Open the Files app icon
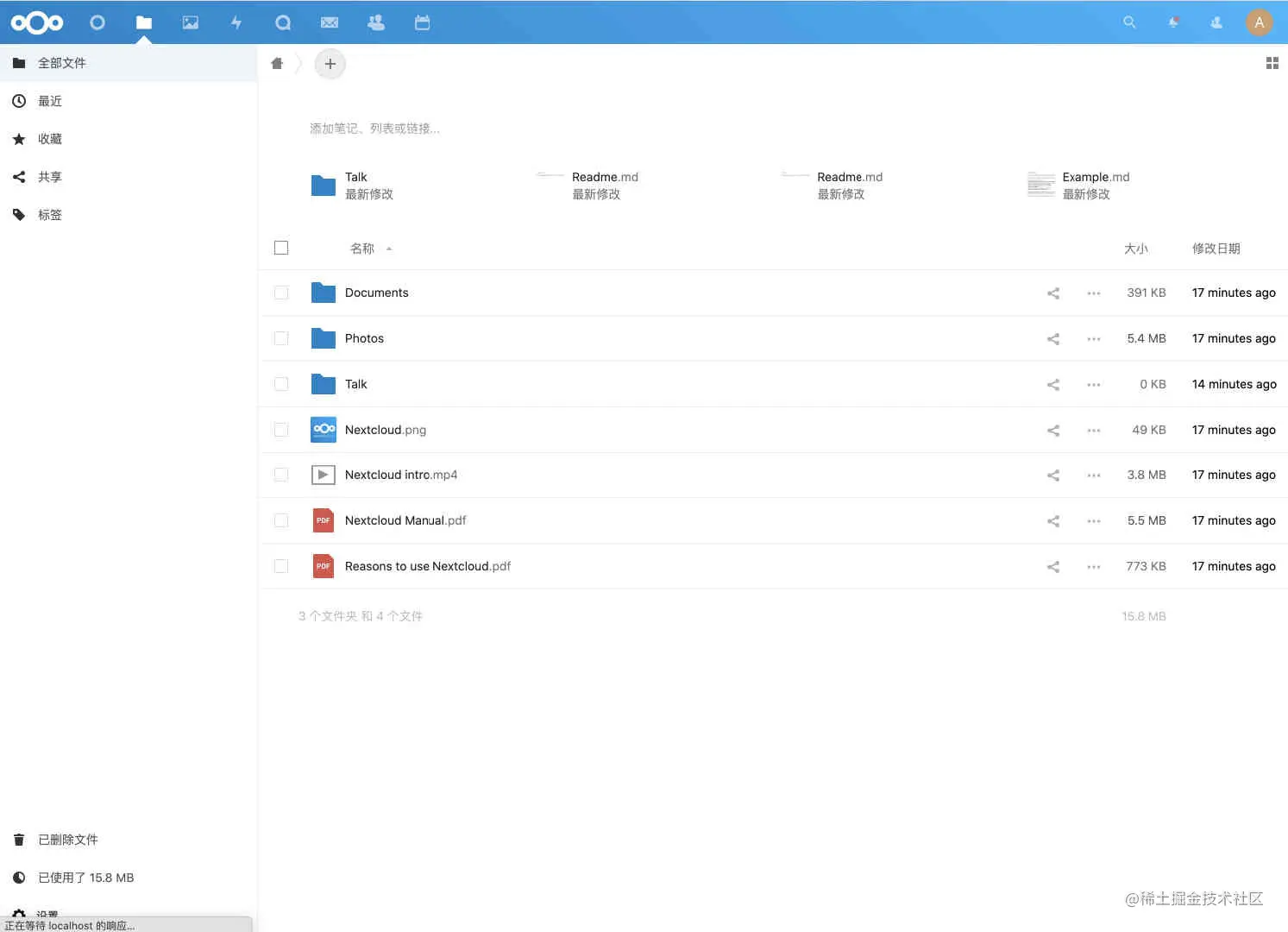Image resolution: width=1288 pixels, height=932 pixels. (x=144, y=22)
